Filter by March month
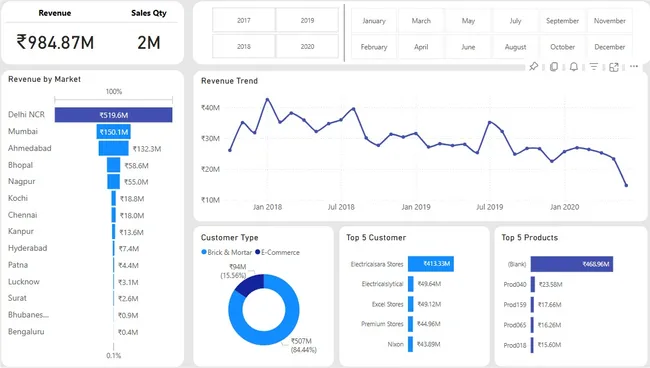This screenshot has height=368, width=650. point(421,21)
